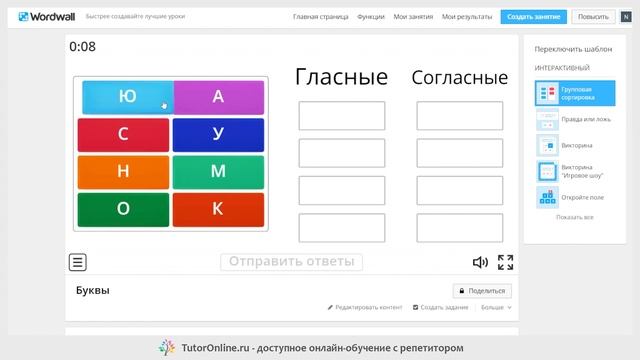This screenshot has width=640, height=360.
Task: Click Редактировать контент link
Action: [365, 307]
